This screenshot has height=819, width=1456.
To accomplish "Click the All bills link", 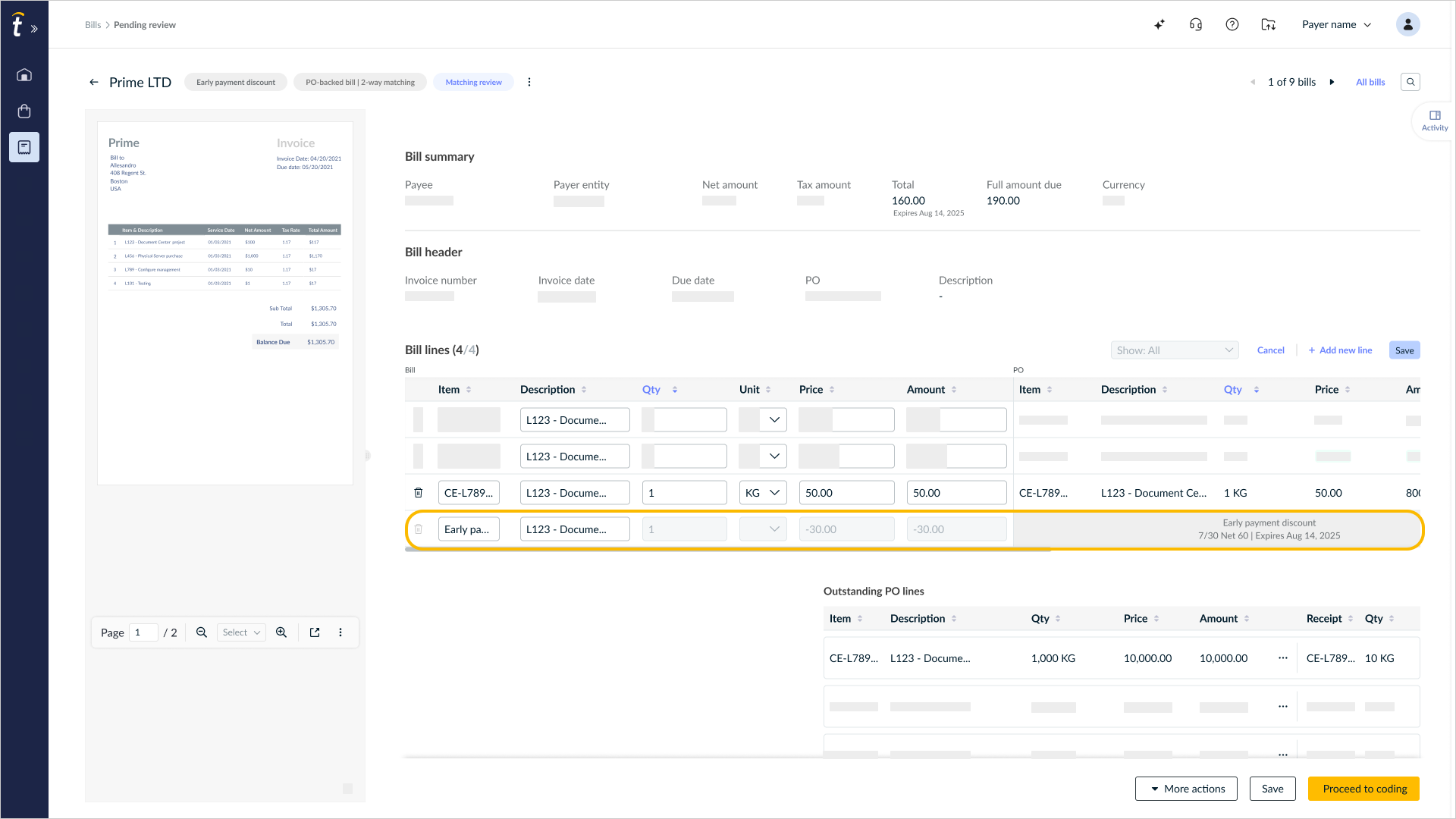I will pos(1370,82).
